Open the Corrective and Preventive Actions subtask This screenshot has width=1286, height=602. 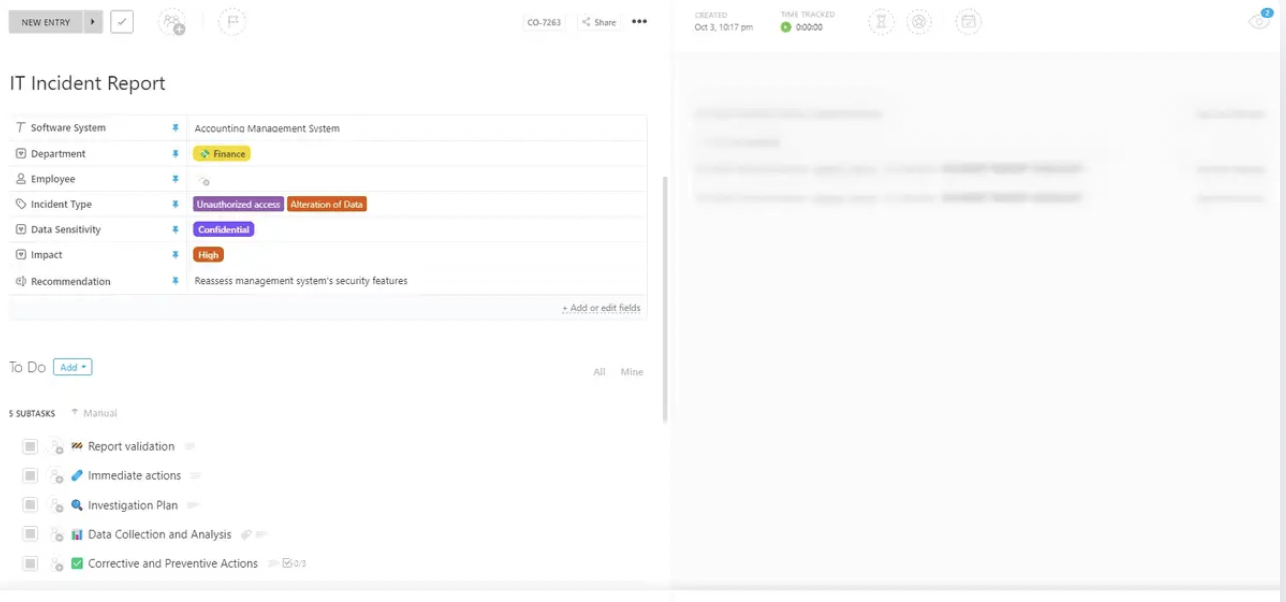coord(173,563)
